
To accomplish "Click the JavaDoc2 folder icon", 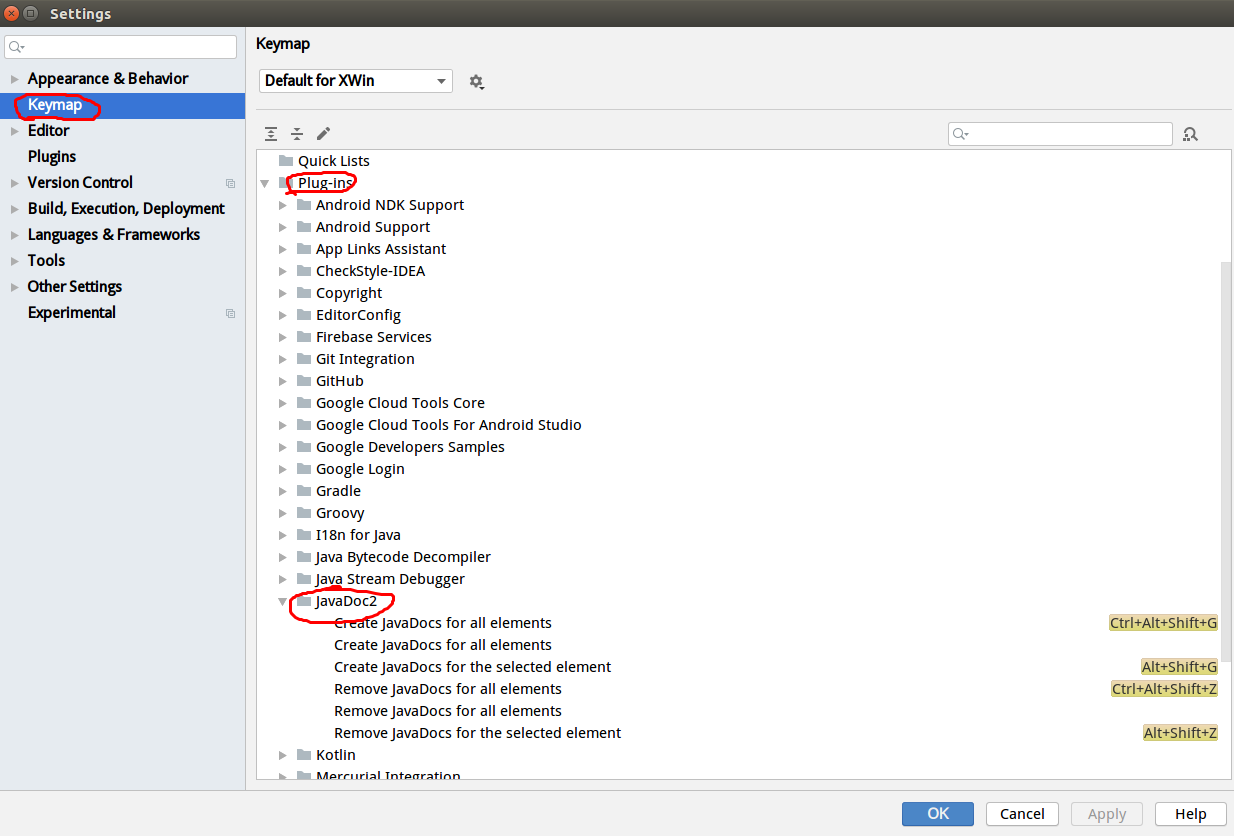I will coord(304,600).
